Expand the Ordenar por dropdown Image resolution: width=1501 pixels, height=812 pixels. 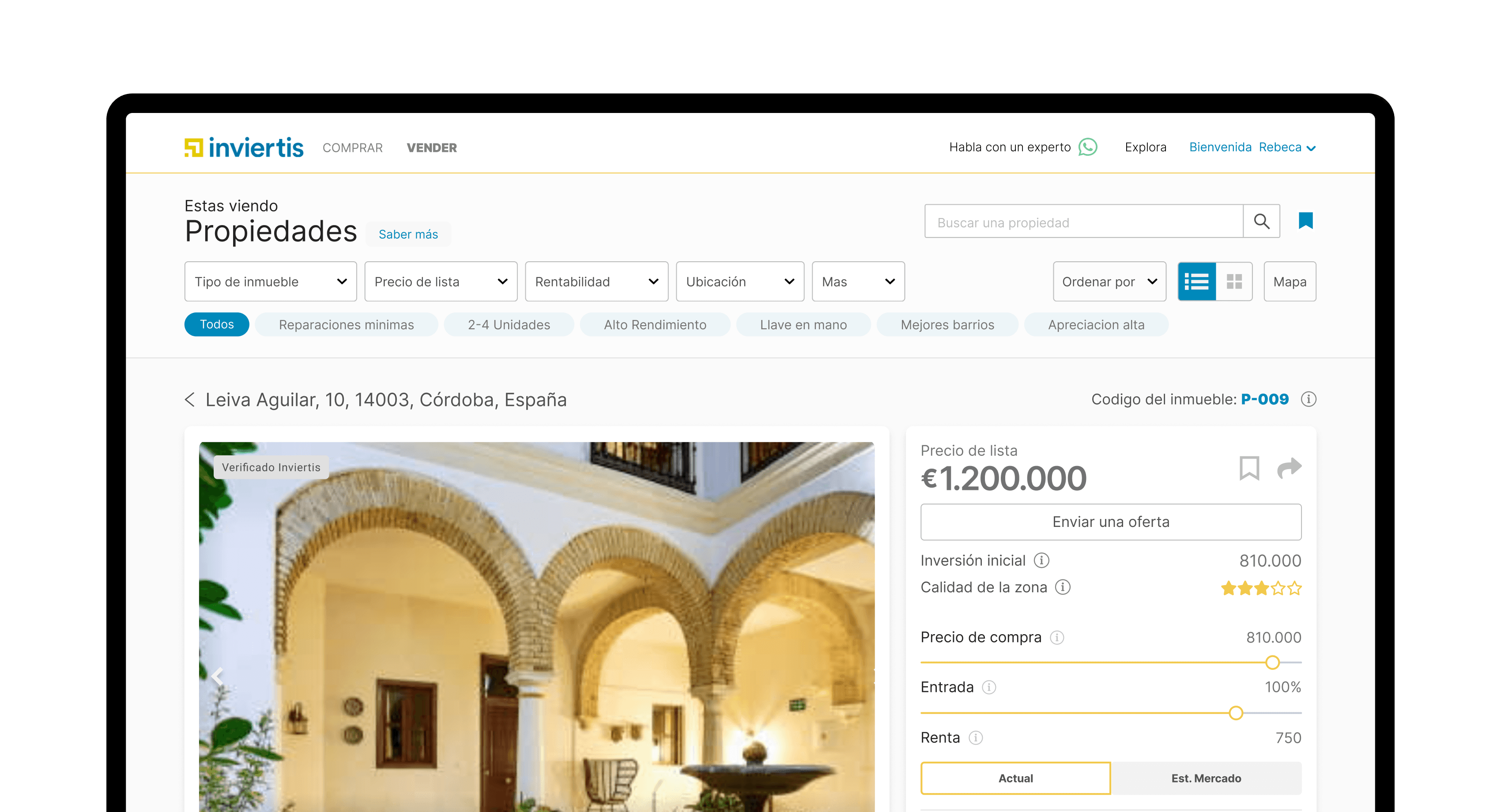1109,282
